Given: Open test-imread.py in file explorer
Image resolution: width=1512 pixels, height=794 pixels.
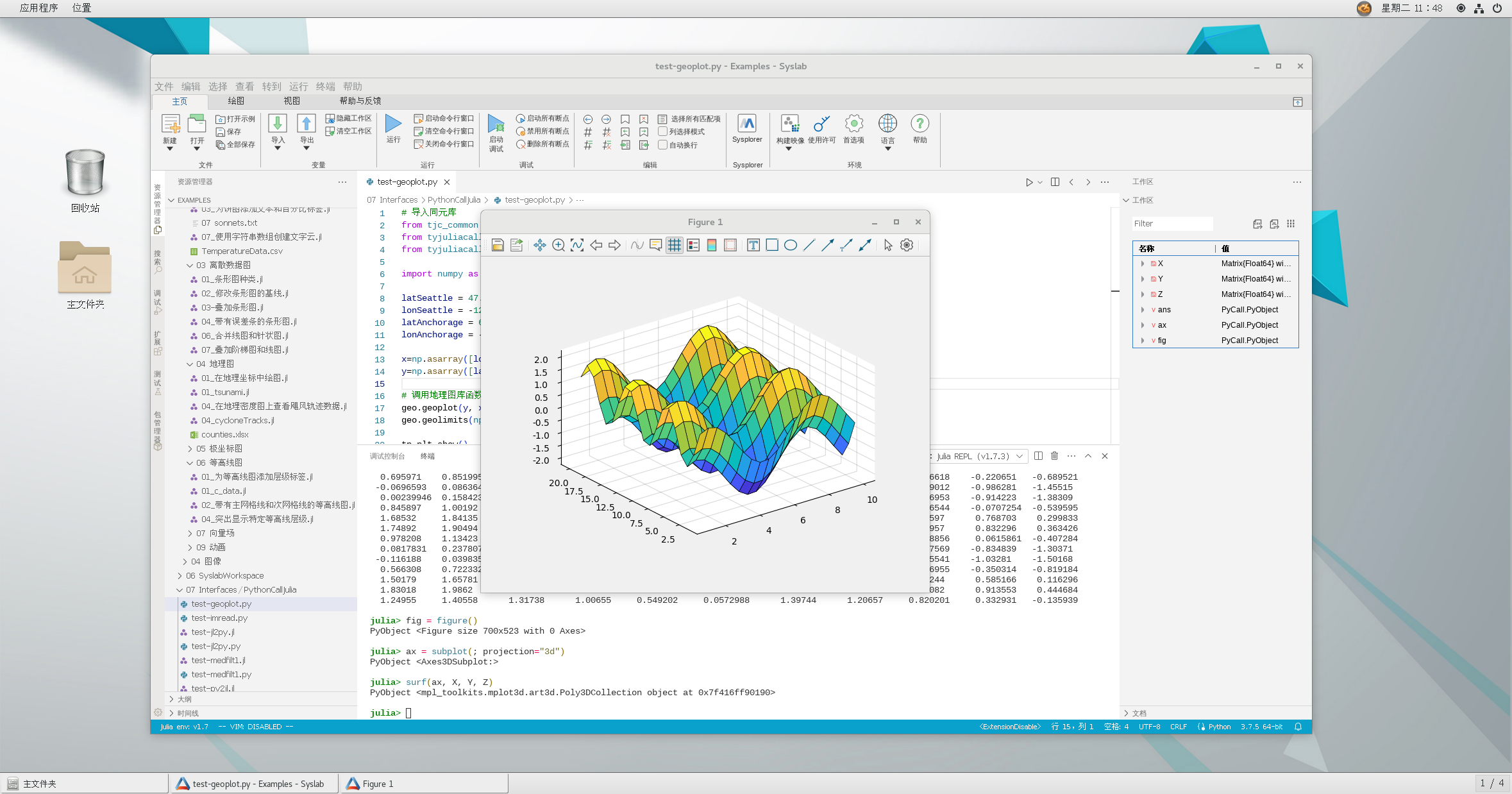Looking at the screenshot, I should point(219,618).
